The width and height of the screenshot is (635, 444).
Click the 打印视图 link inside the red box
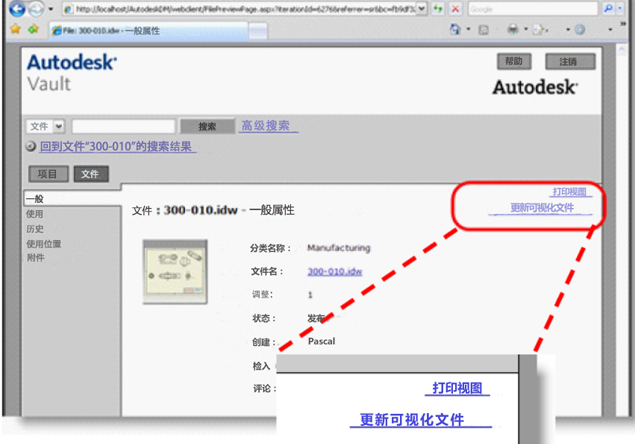pyautogui.click(x=571, y=192)
